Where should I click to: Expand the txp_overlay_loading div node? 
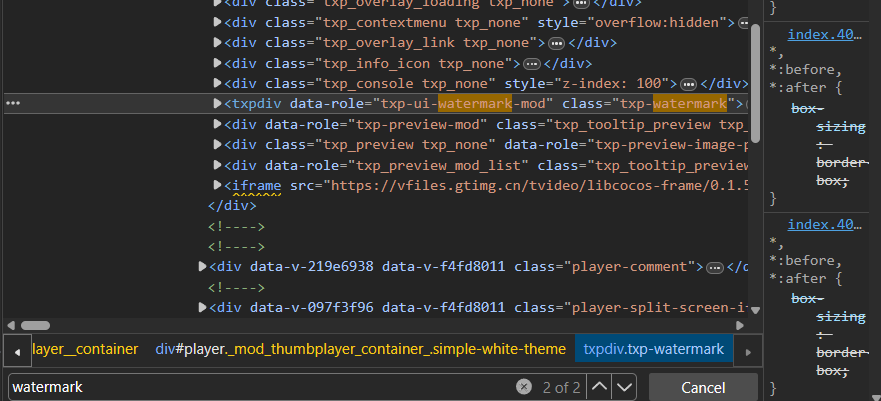point(217,3)
